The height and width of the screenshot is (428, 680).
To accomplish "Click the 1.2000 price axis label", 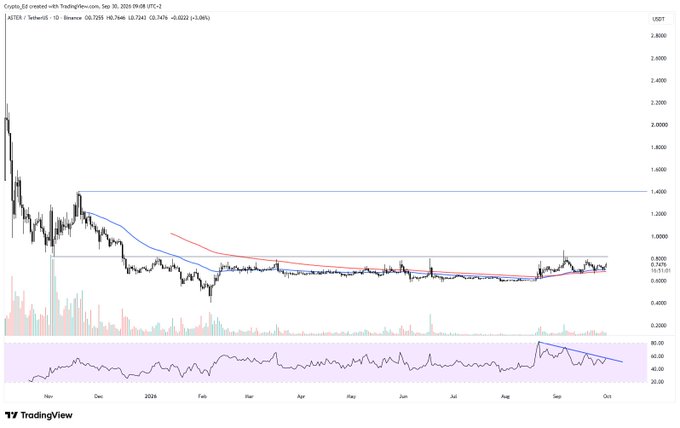I will tap(658, 214).
